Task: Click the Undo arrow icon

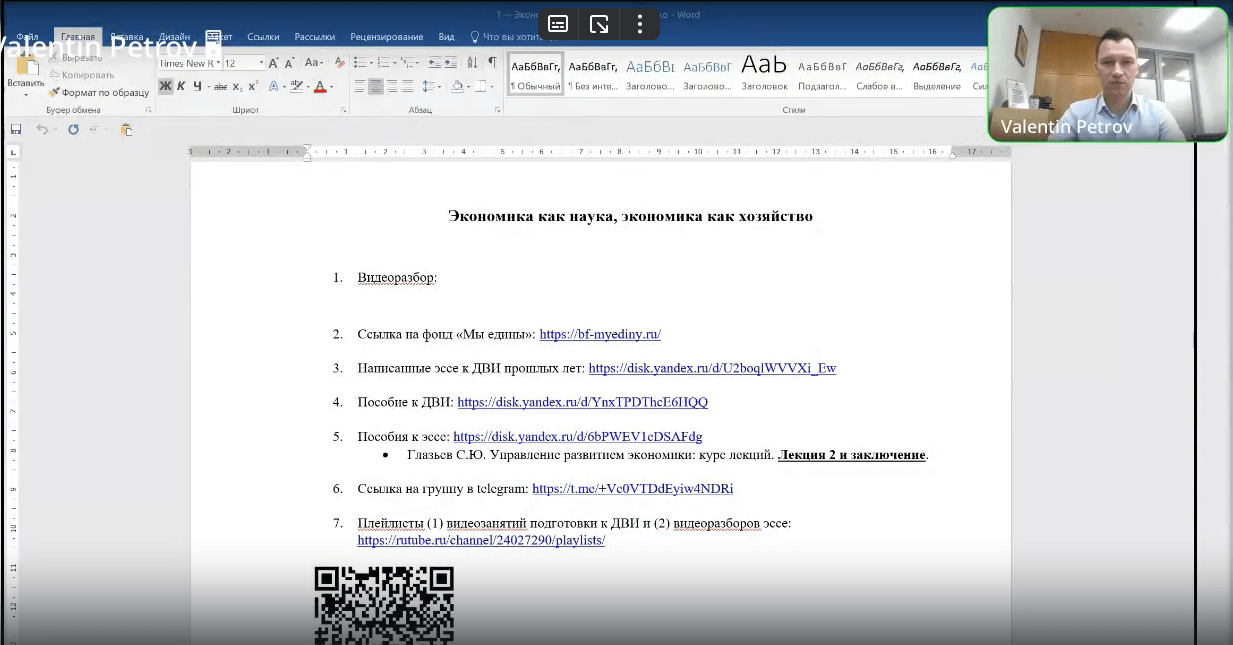Action: click(41, 130)
